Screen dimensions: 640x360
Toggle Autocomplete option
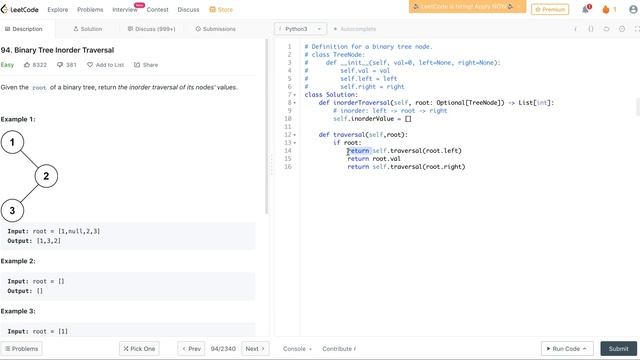click(x=354, y=29)
